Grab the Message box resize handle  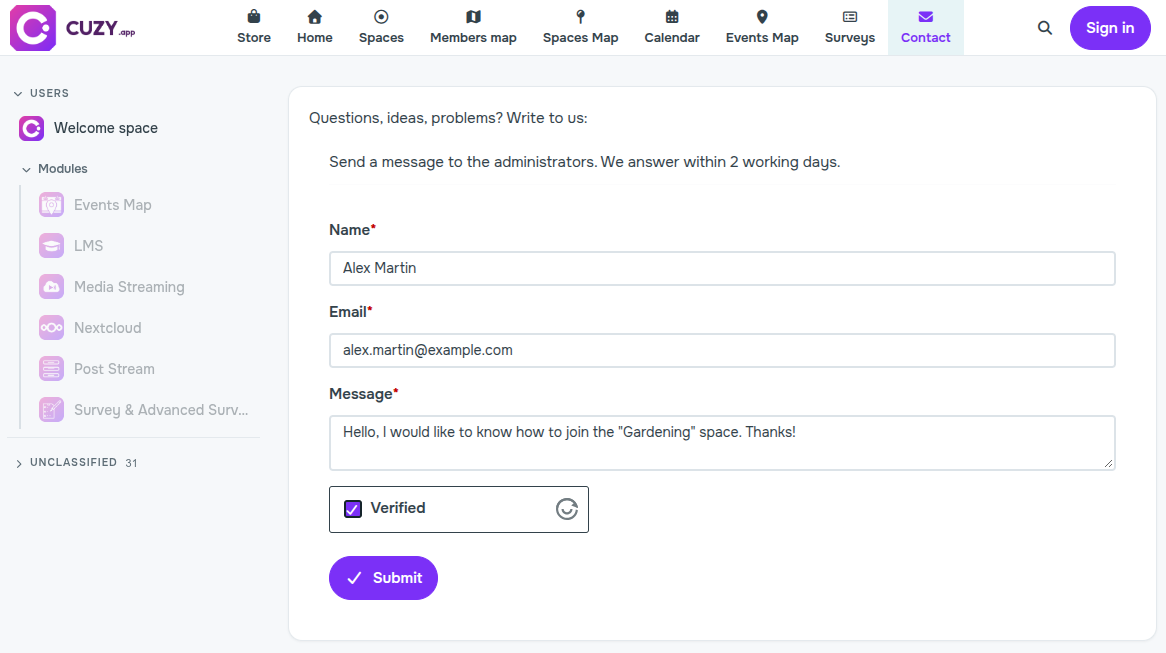click(x=1108, y=463)
